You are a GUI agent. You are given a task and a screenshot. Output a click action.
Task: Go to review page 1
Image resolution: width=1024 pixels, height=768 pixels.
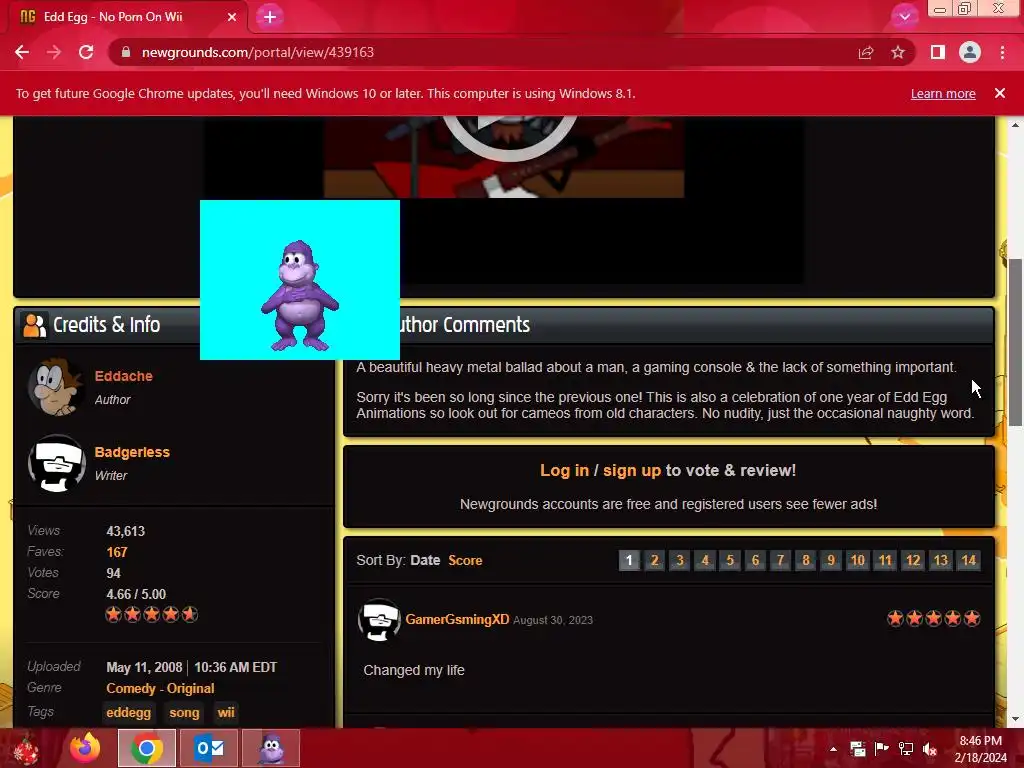pos(629,560)
